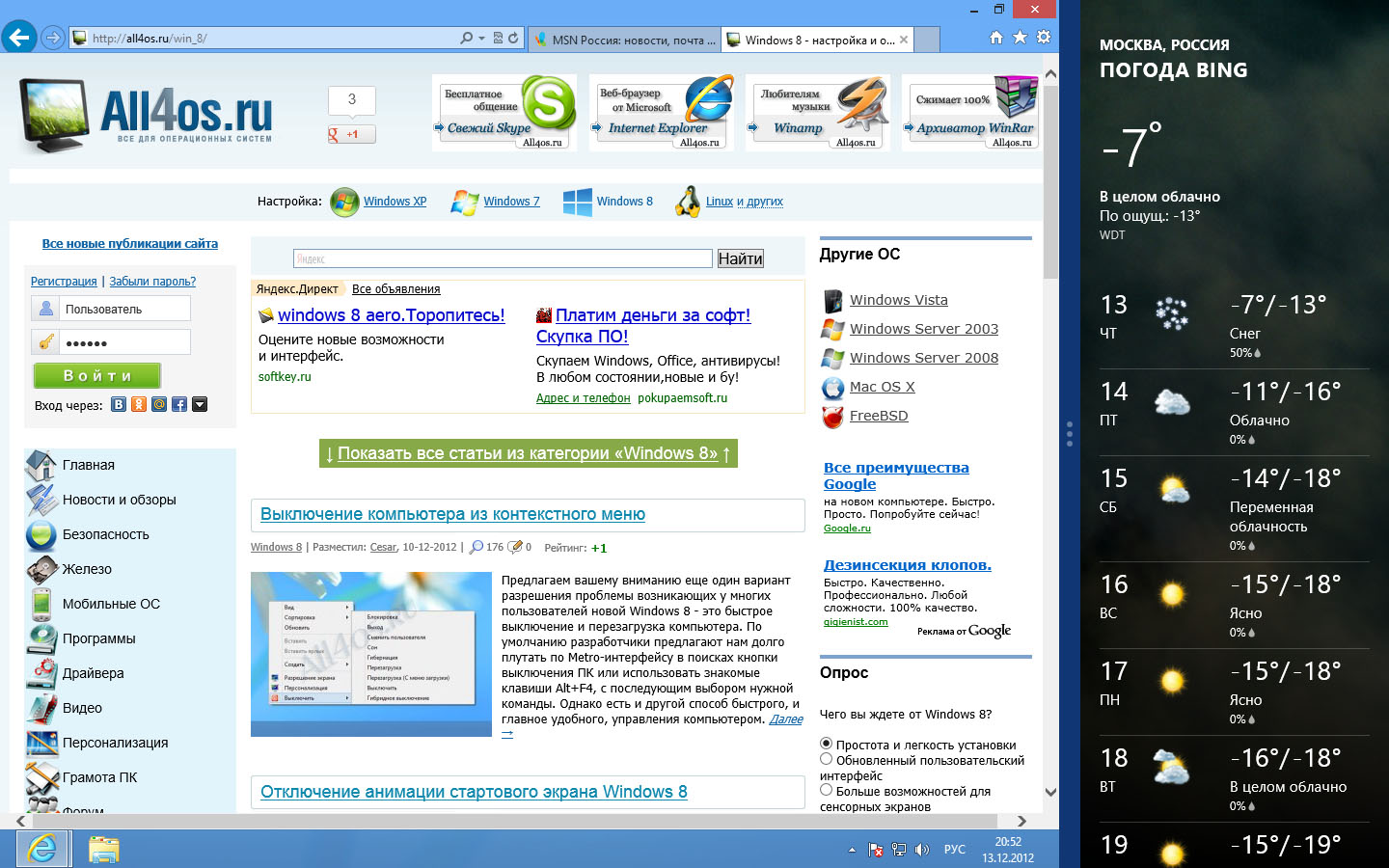Open the Winamp banner
The width and height of the screenshot is (1389, 868).
[x=818, y=113]
